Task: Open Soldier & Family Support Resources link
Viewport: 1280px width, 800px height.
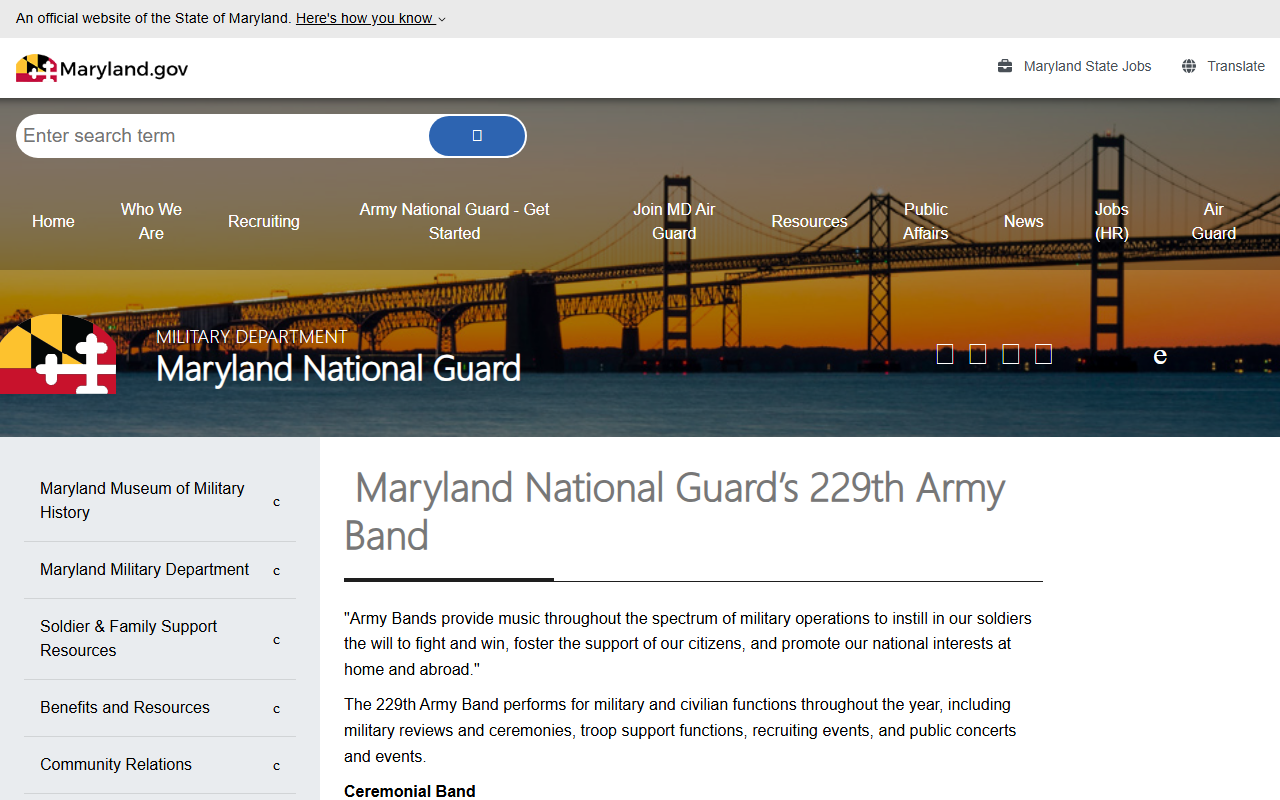Action: click(x=129, y=638)
